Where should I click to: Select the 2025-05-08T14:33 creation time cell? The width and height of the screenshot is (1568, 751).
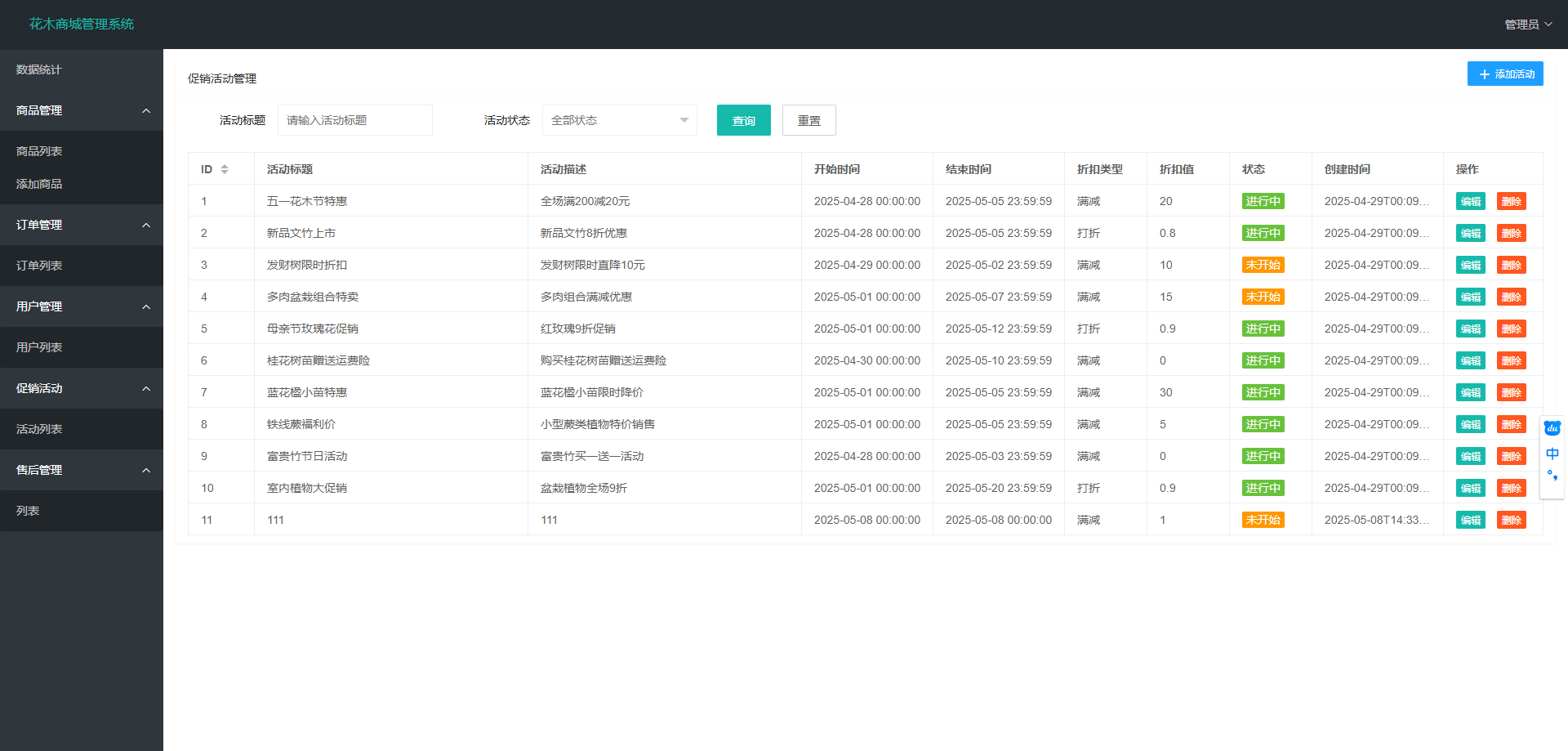[x=1378, y=520]
